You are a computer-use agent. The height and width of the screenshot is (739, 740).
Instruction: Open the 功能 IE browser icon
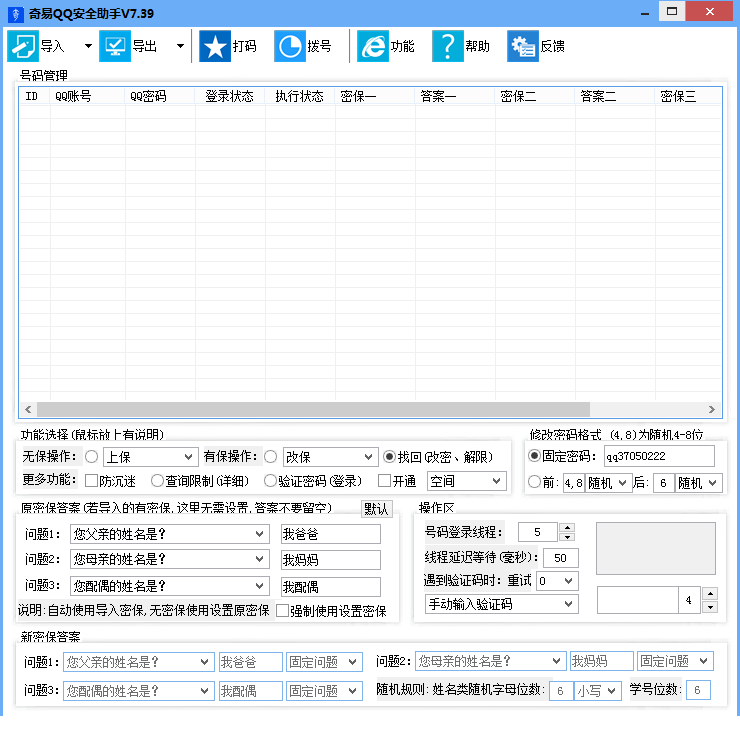[x=373, y=46]
